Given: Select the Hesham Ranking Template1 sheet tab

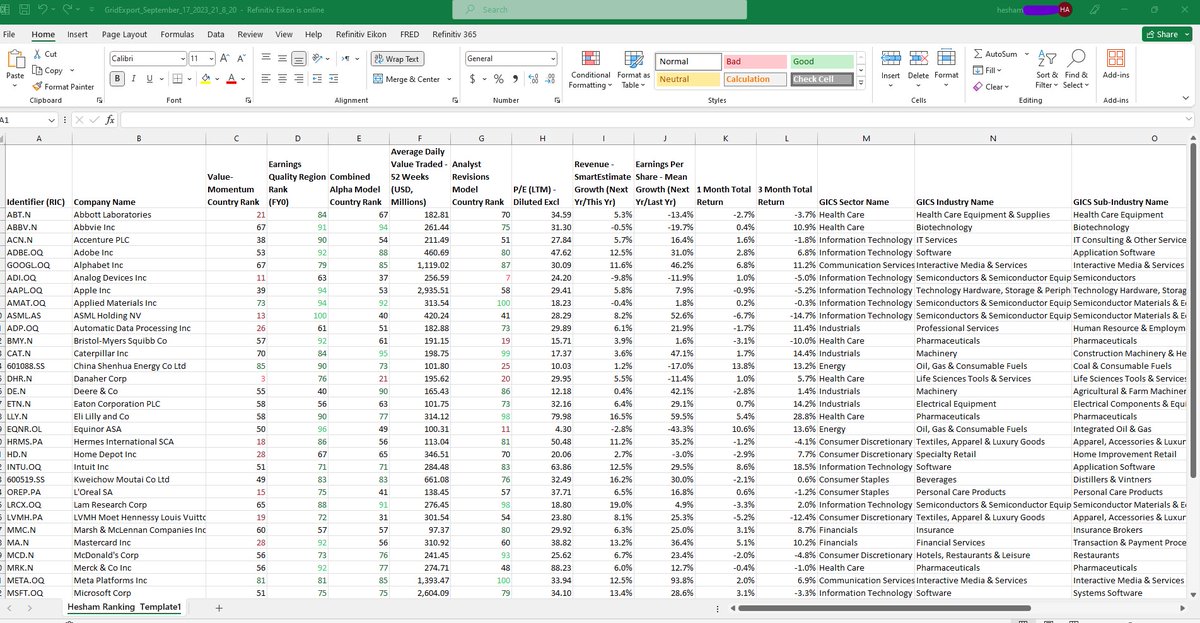Looking at the screenshot, I should (124, 607).
